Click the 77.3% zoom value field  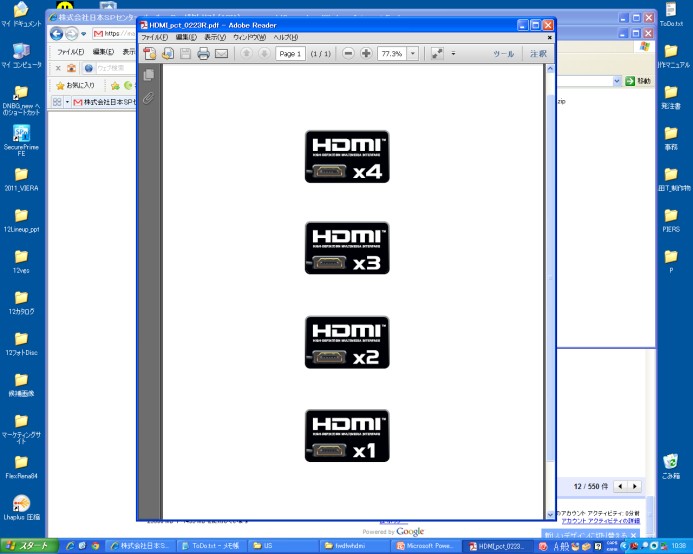tap(392, 53)
